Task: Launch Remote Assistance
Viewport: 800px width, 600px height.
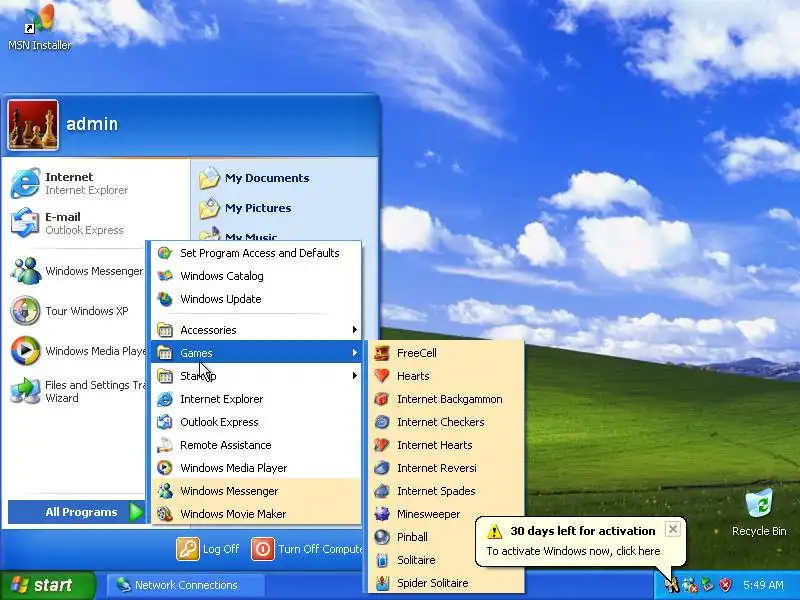Action: click(x=256, y=445)
